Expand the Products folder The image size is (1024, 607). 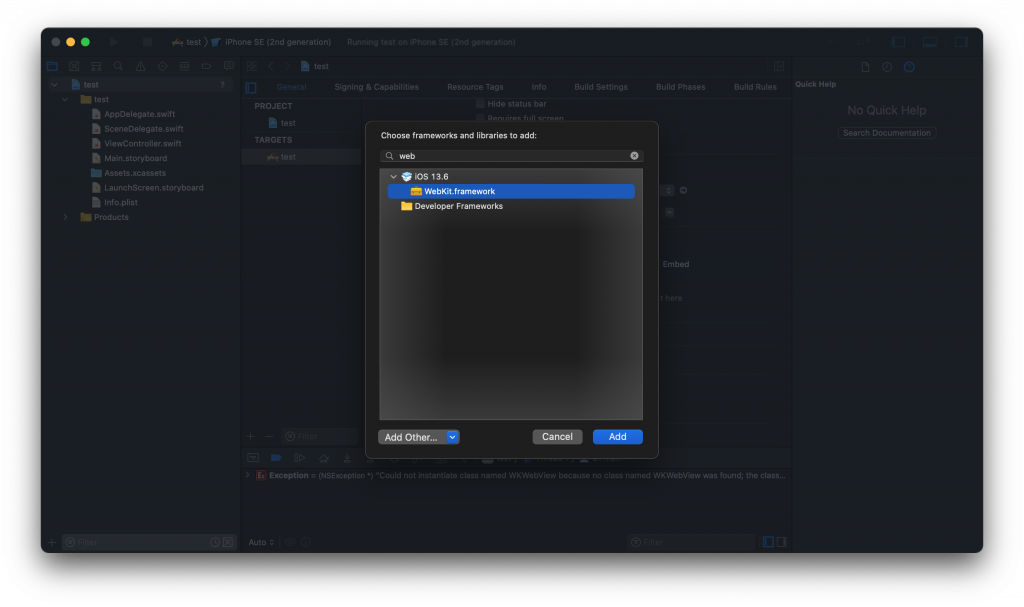point(65,217)
